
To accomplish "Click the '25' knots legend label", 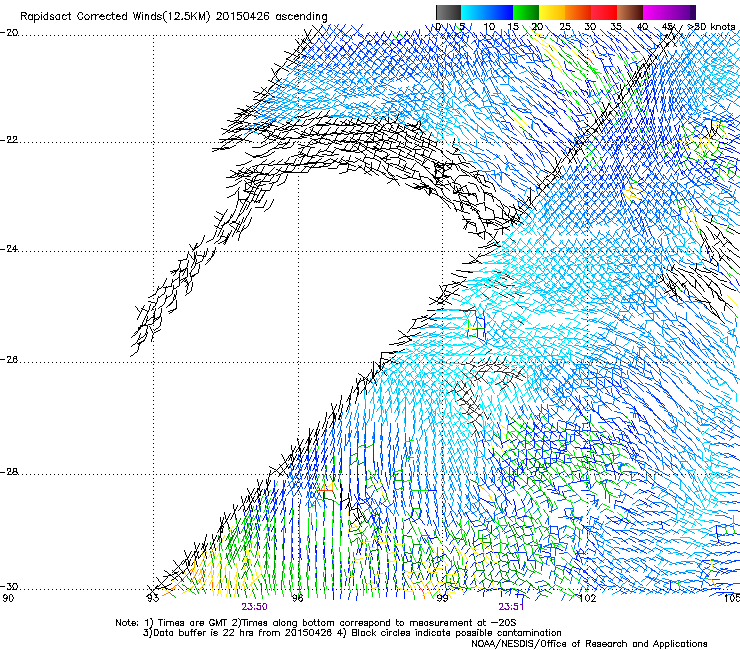I will tap(564, 27).
